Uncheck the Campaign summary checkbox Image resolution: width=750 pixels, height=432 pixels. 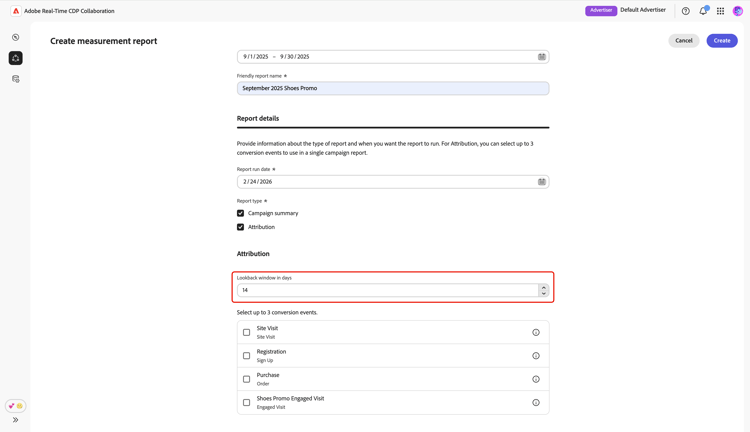pyautogui.click(x=241, y=213)
